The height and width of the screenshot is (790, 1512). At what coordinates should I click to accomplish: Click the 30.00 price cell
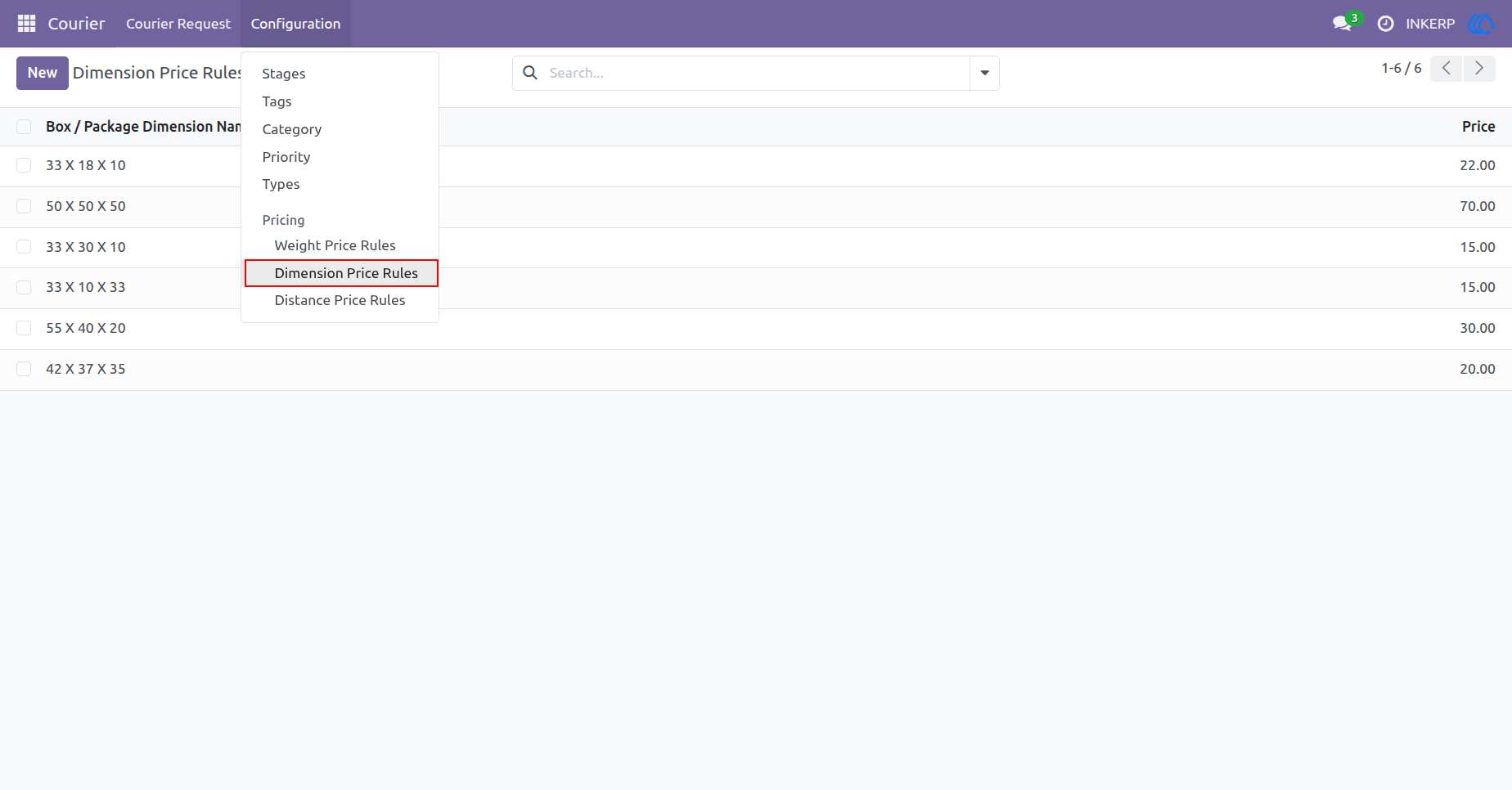tap(1478, 328)
